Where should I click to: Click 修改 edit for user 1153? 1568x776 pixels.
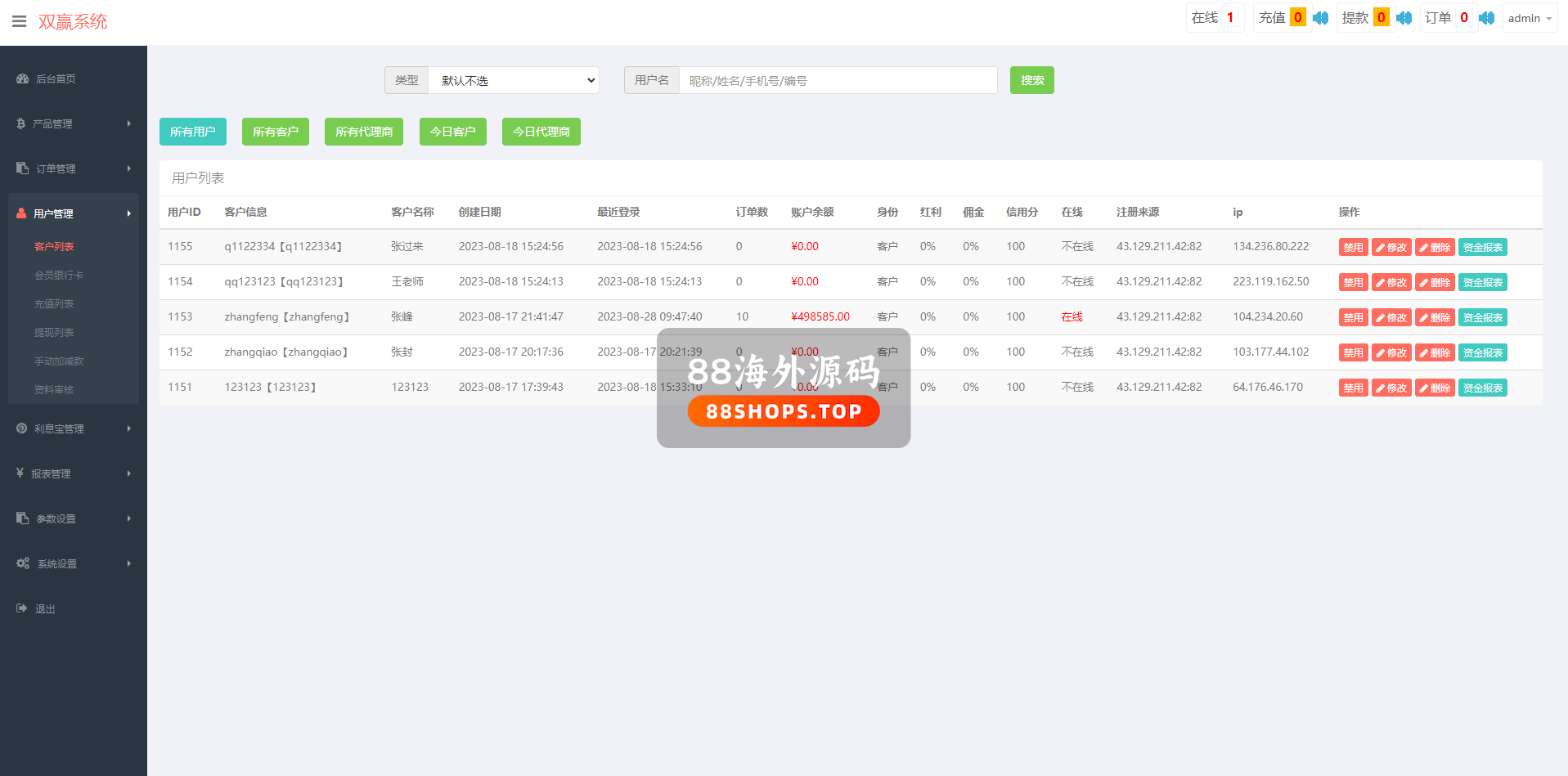1391,317
